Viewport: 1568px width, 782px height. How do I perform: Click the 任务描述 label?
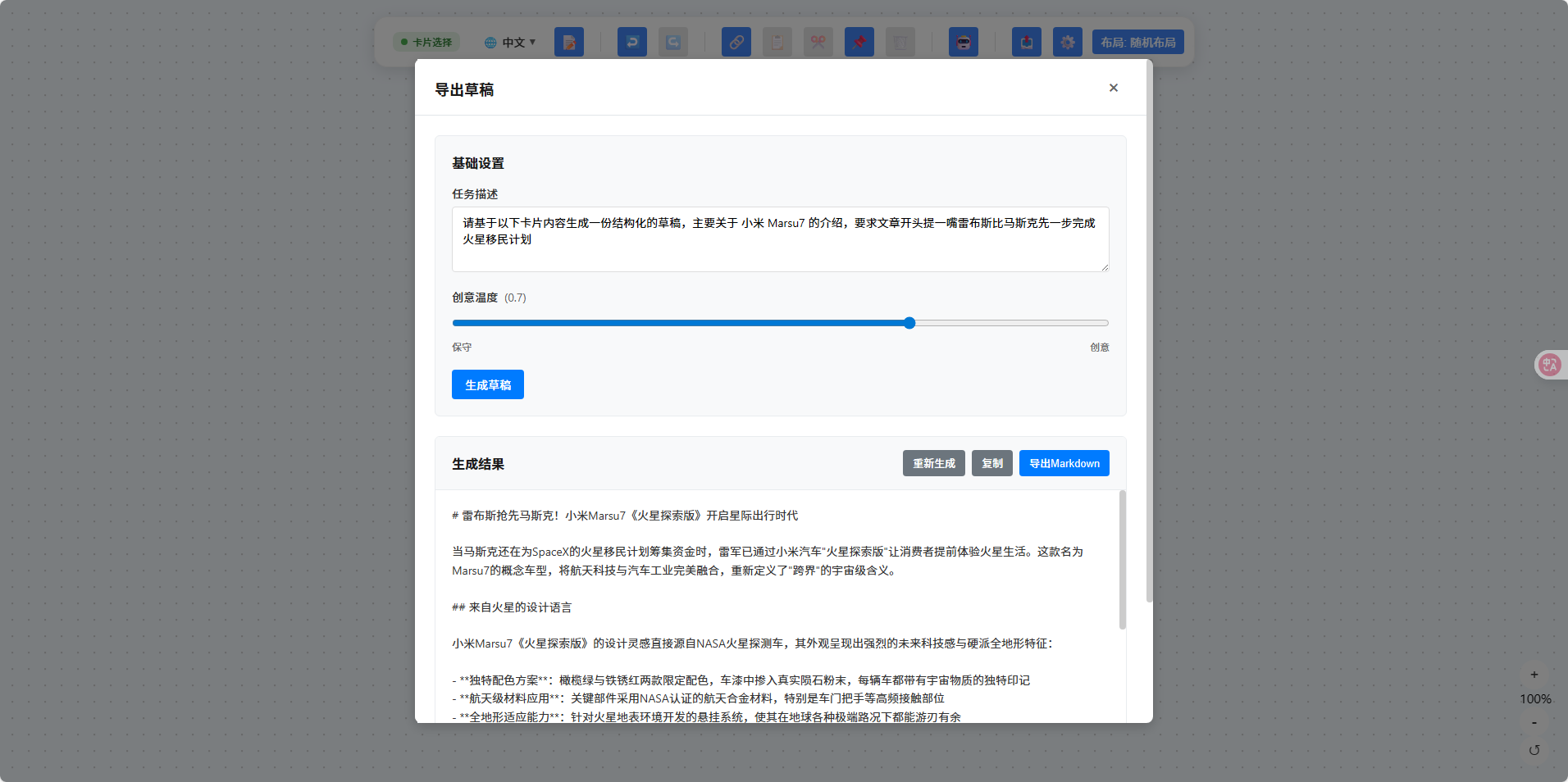pyautogui.click(x=475, y=194)
